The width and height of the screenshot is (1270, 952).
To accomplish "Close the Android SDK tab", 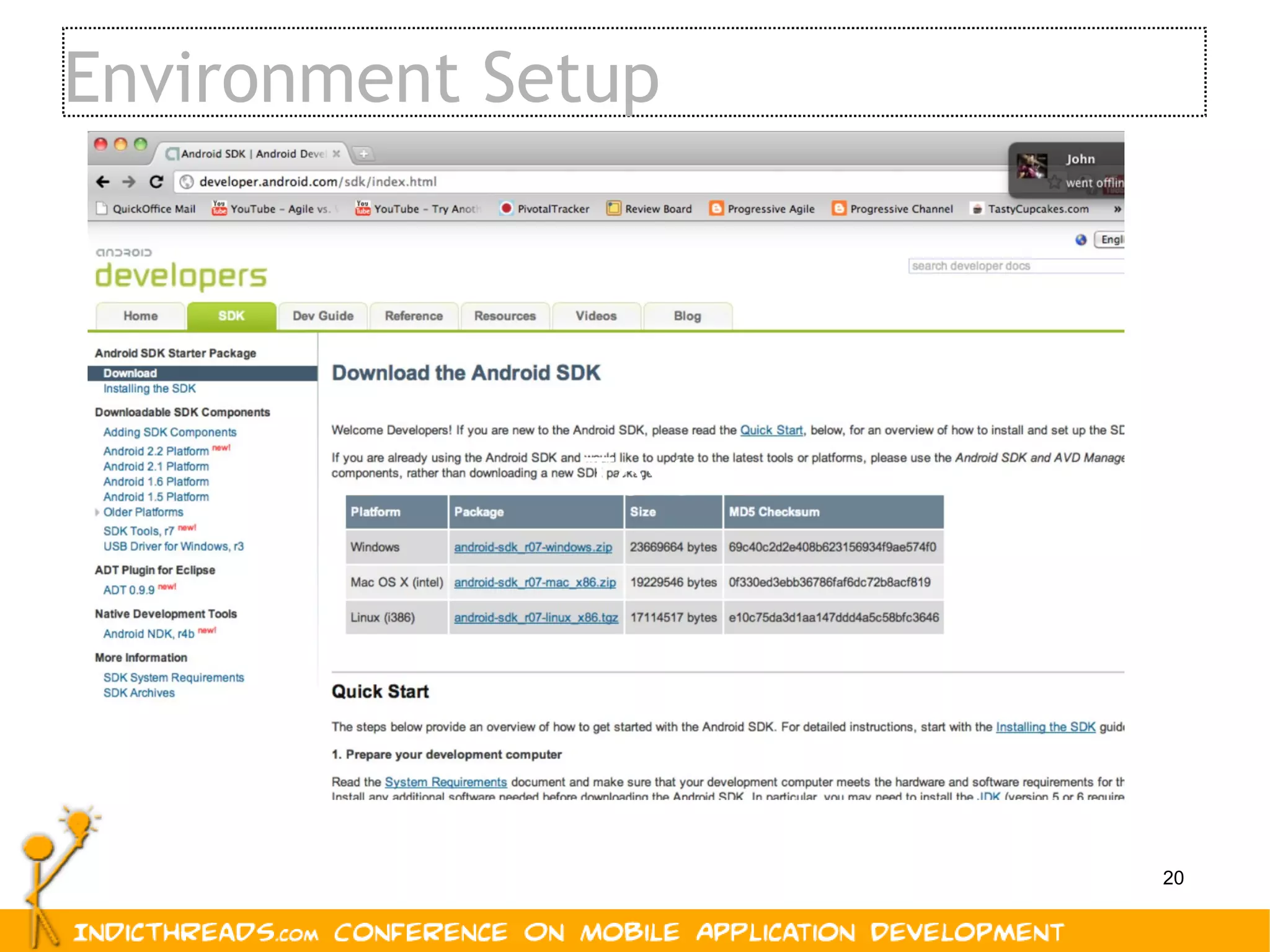I will (x=337, y=154).
